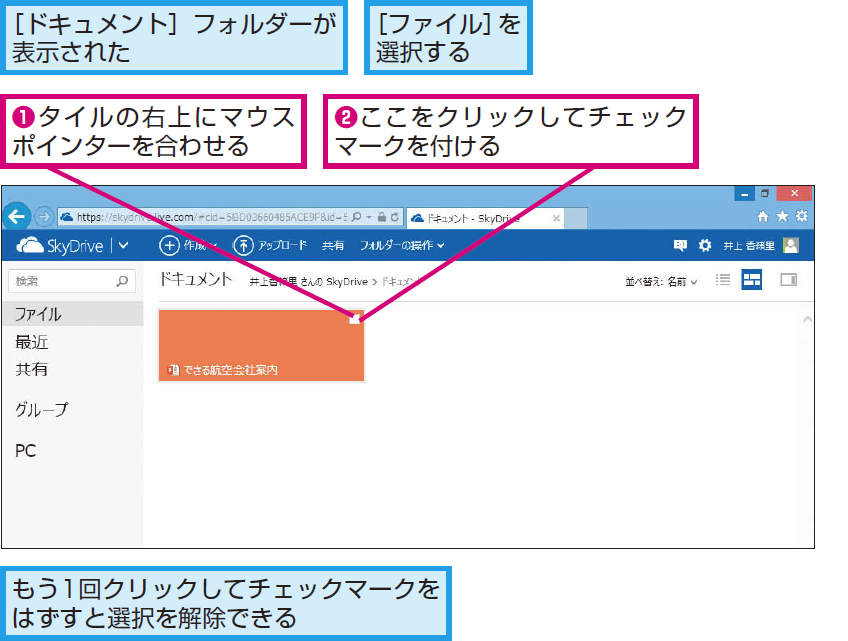Click the 井上 account name
The width and height of the screenshot is (848, 641).
[x=749, y=246]
